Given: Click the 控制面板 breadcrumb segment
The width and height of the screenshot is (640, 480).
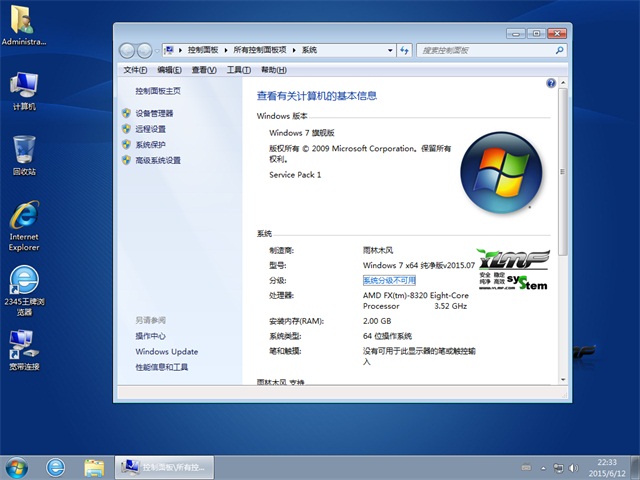Looking at the screenshot, I should (203, 50).
